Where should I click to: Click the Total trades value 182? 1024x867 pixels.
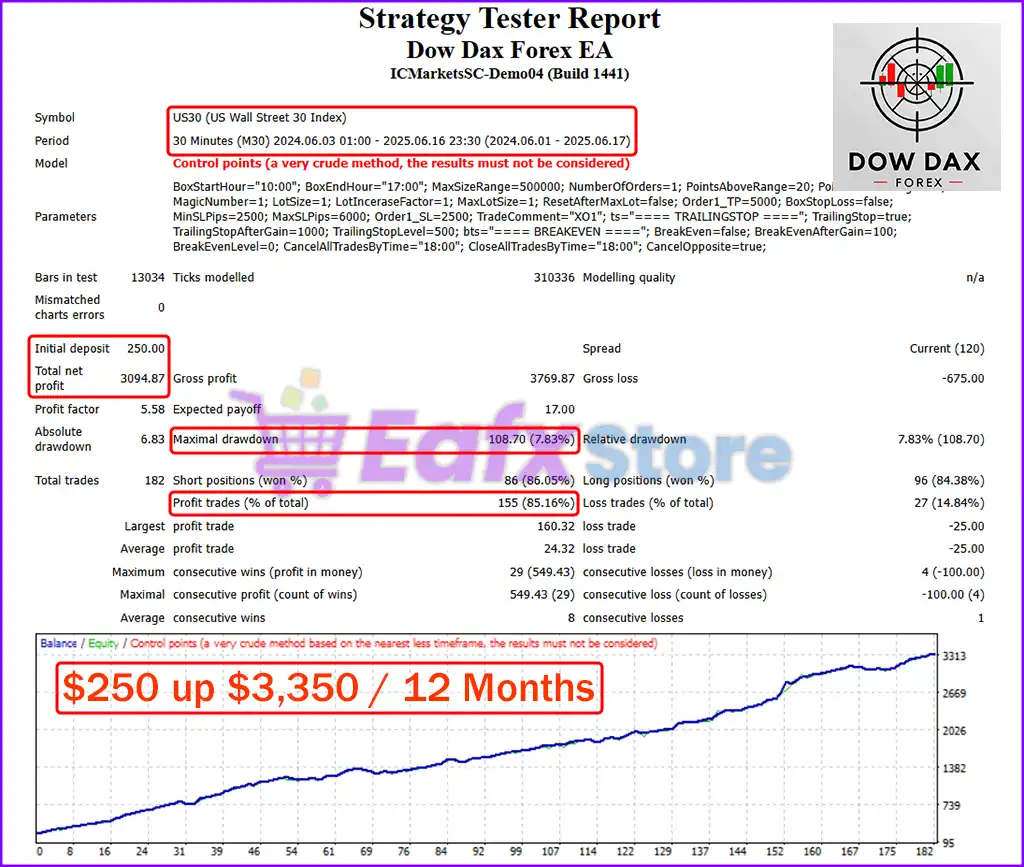click(x=155, y=481)
